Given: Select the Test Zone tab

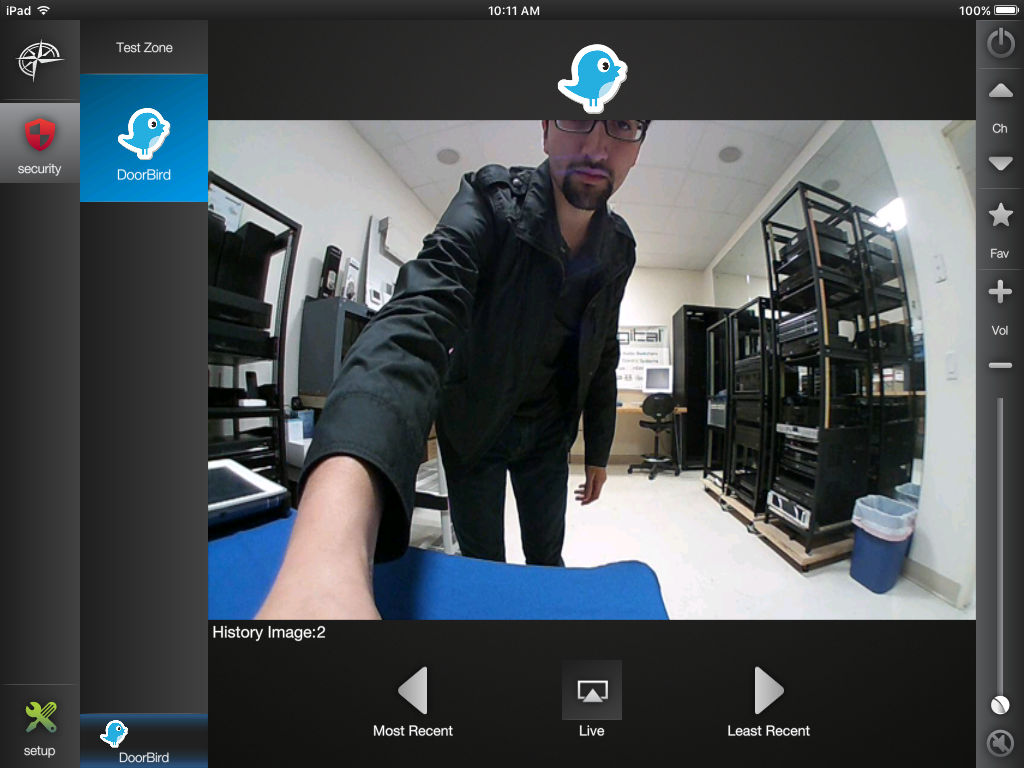Looking at the screenshot, I should point(144,47).
